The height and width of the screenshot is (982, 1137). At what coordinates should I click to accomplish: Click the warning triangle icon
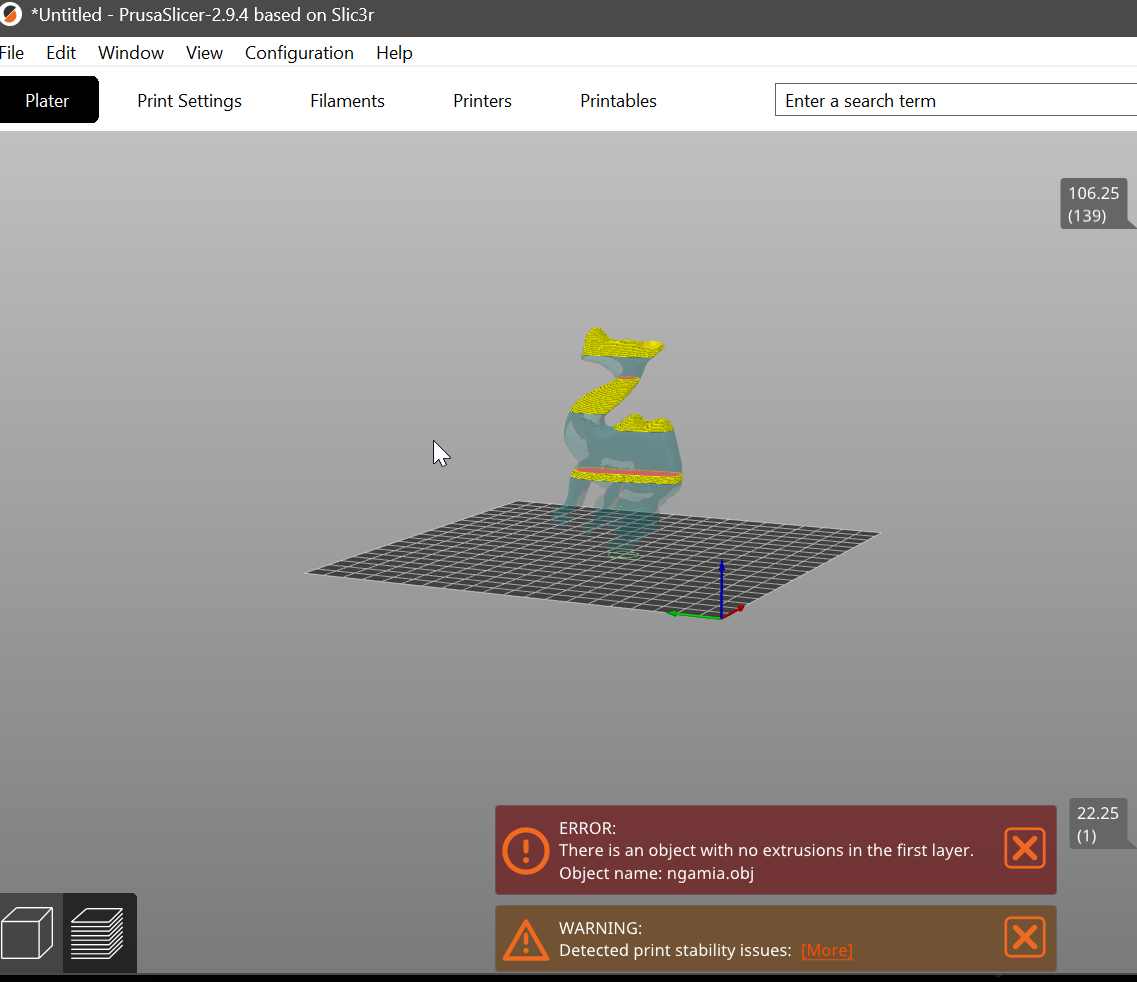tap(526, 940)
